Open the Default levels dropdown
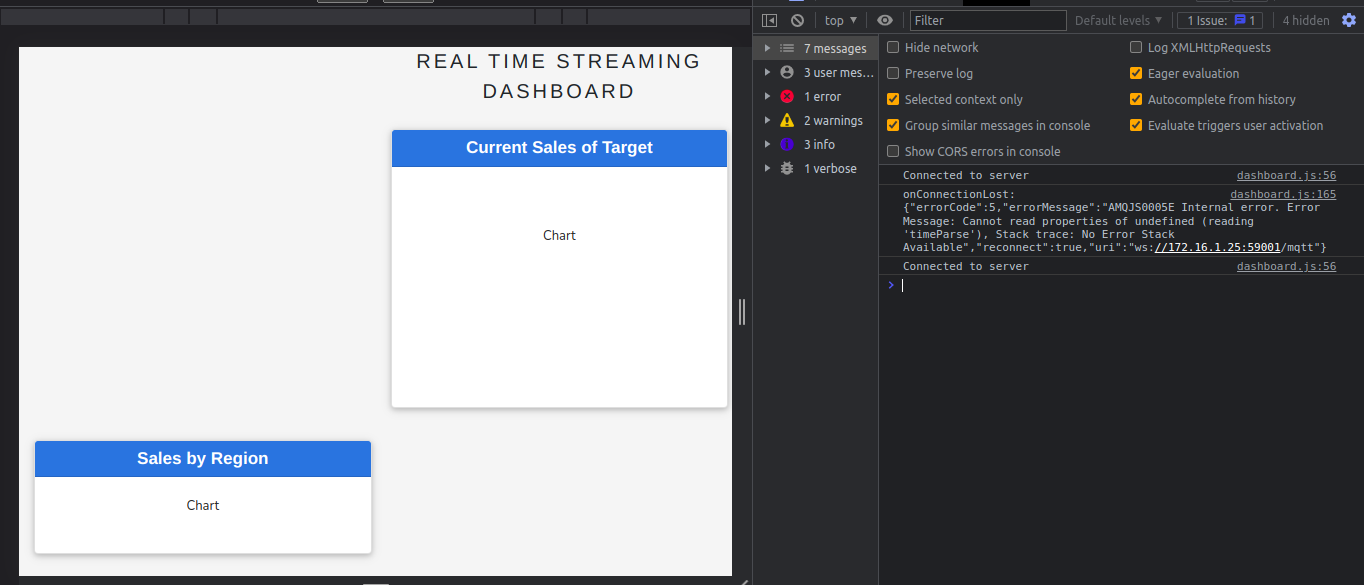Viewport: 1364px width, 585px height. 1119,20
